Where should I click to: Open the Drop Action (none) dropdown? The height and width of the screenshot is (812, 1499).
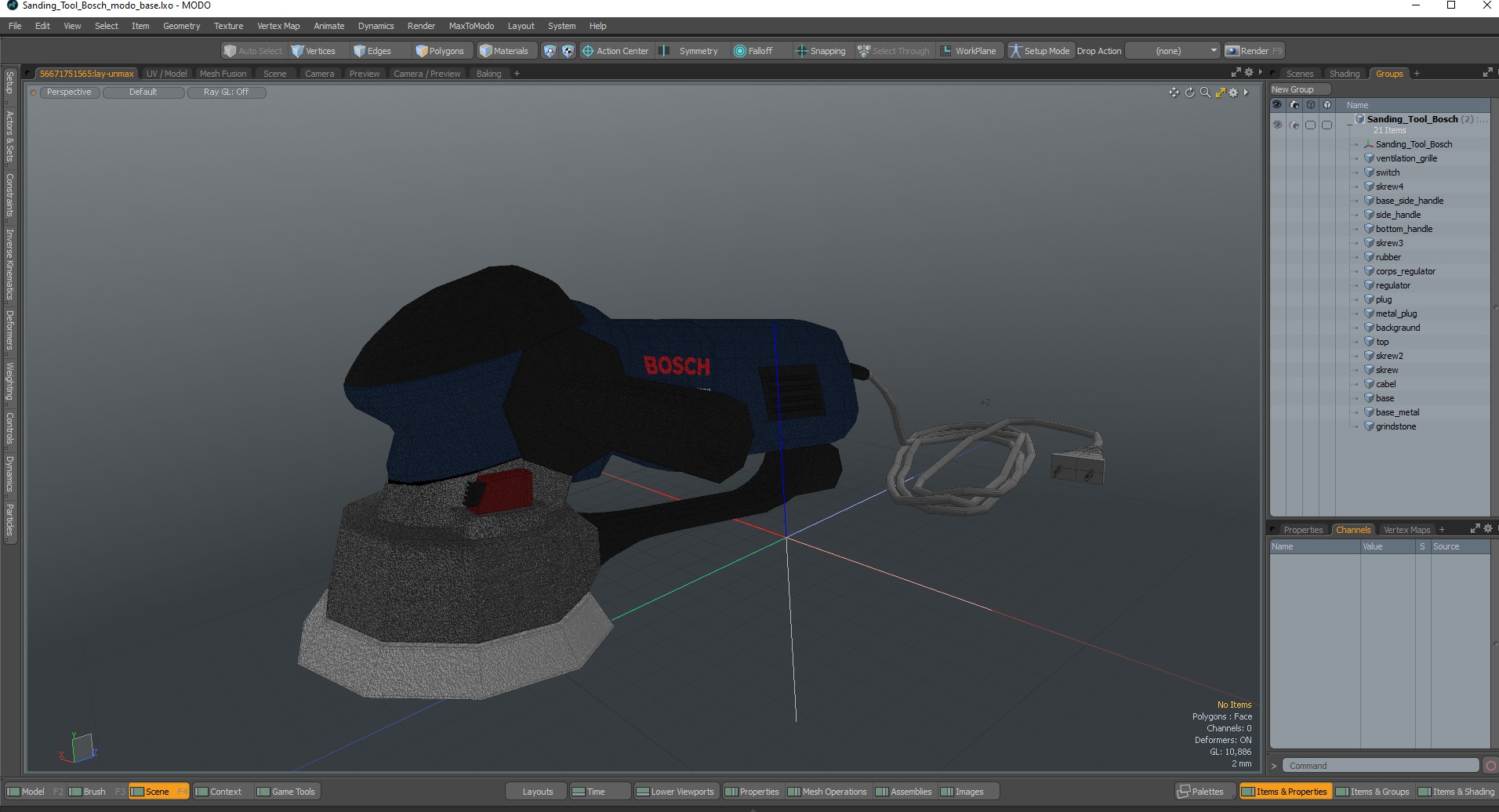click(x=1173, y=51)
